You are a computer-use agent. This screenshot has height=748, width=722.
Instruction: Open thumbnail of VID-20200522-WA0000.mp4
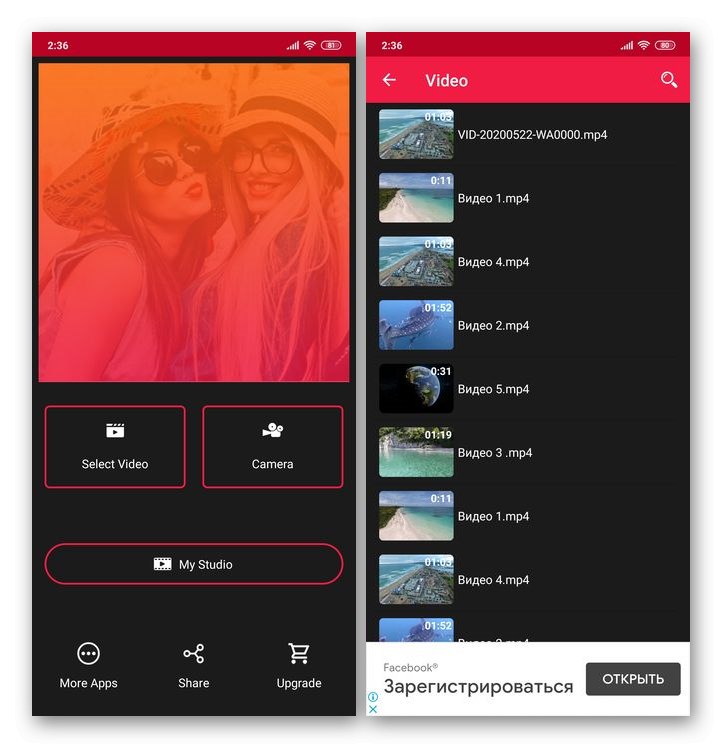pyautogui.click(x=416, y=134)
